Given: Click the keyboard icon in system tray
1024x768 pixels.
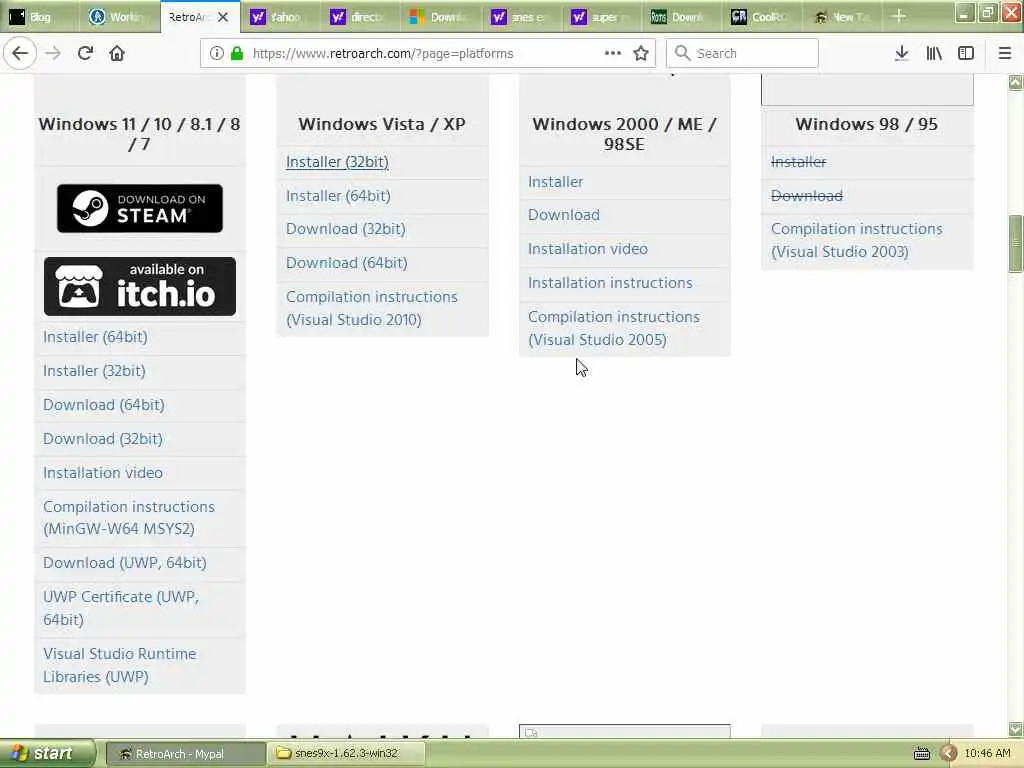Looking at the screenshot, I should click(921, 754).
